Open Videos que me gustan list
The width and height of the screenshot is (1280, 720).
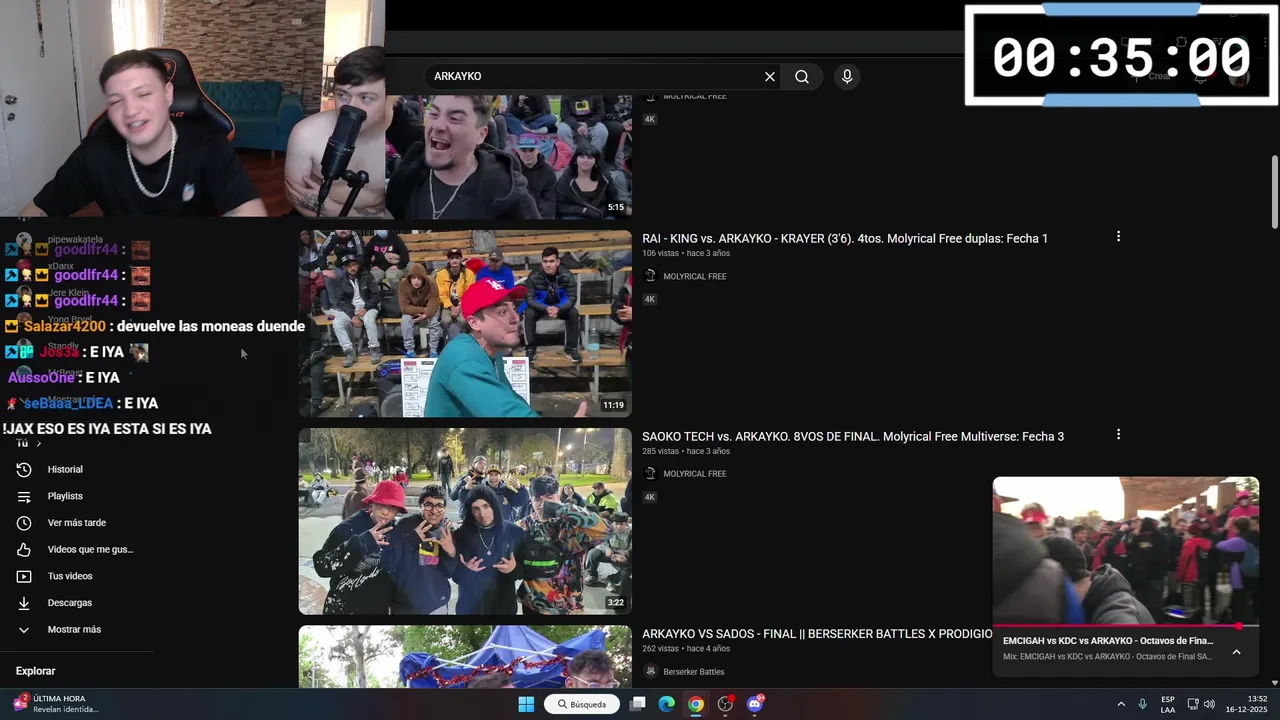[x=90, y=549]
